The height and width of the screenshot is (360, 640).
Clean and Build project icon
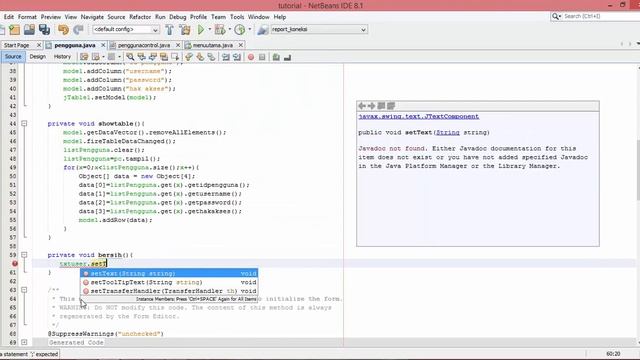coord(185,29)
